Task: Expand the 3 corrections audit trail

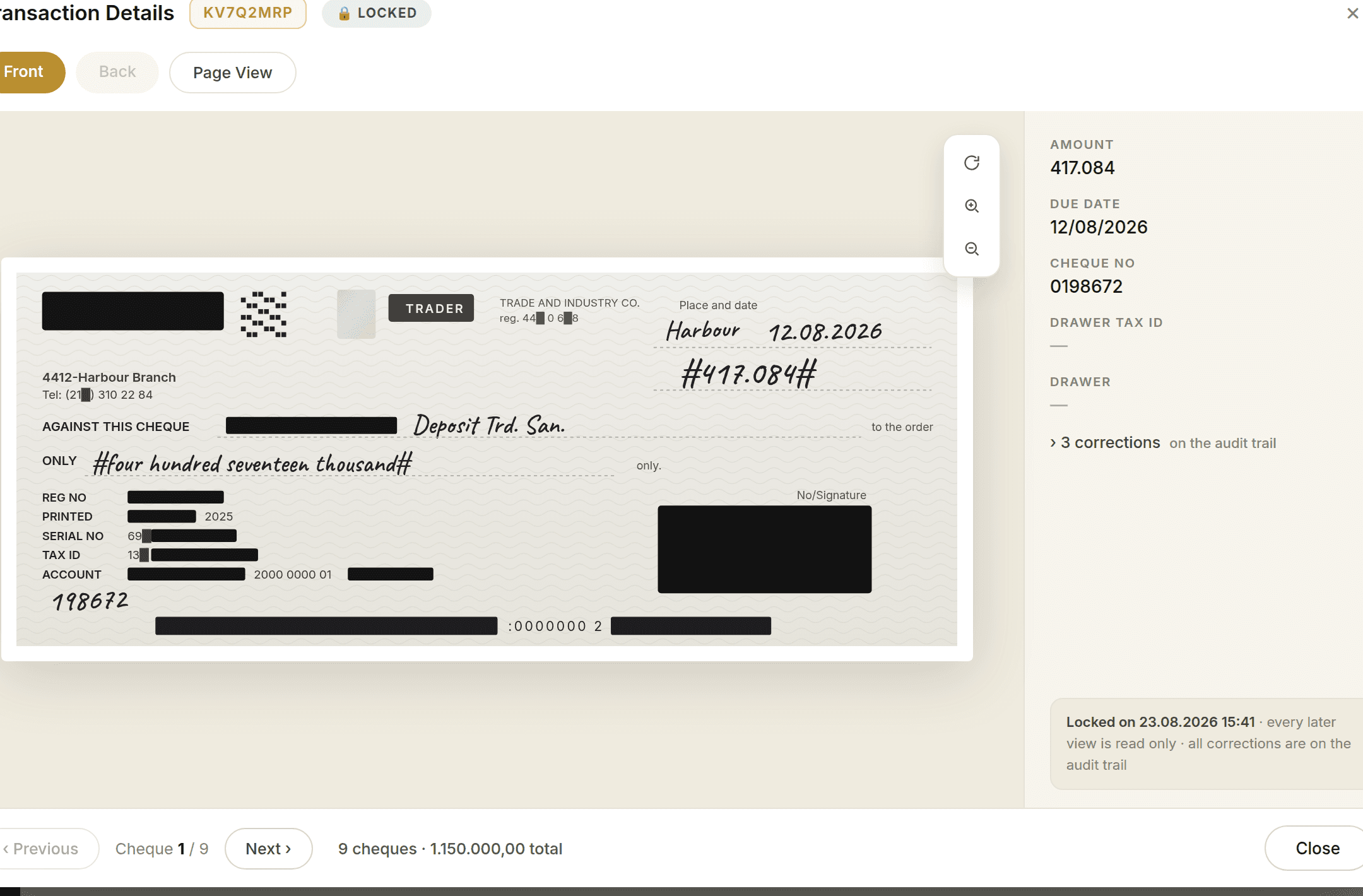Action: pyautogui.click(x=1162, y=443)
